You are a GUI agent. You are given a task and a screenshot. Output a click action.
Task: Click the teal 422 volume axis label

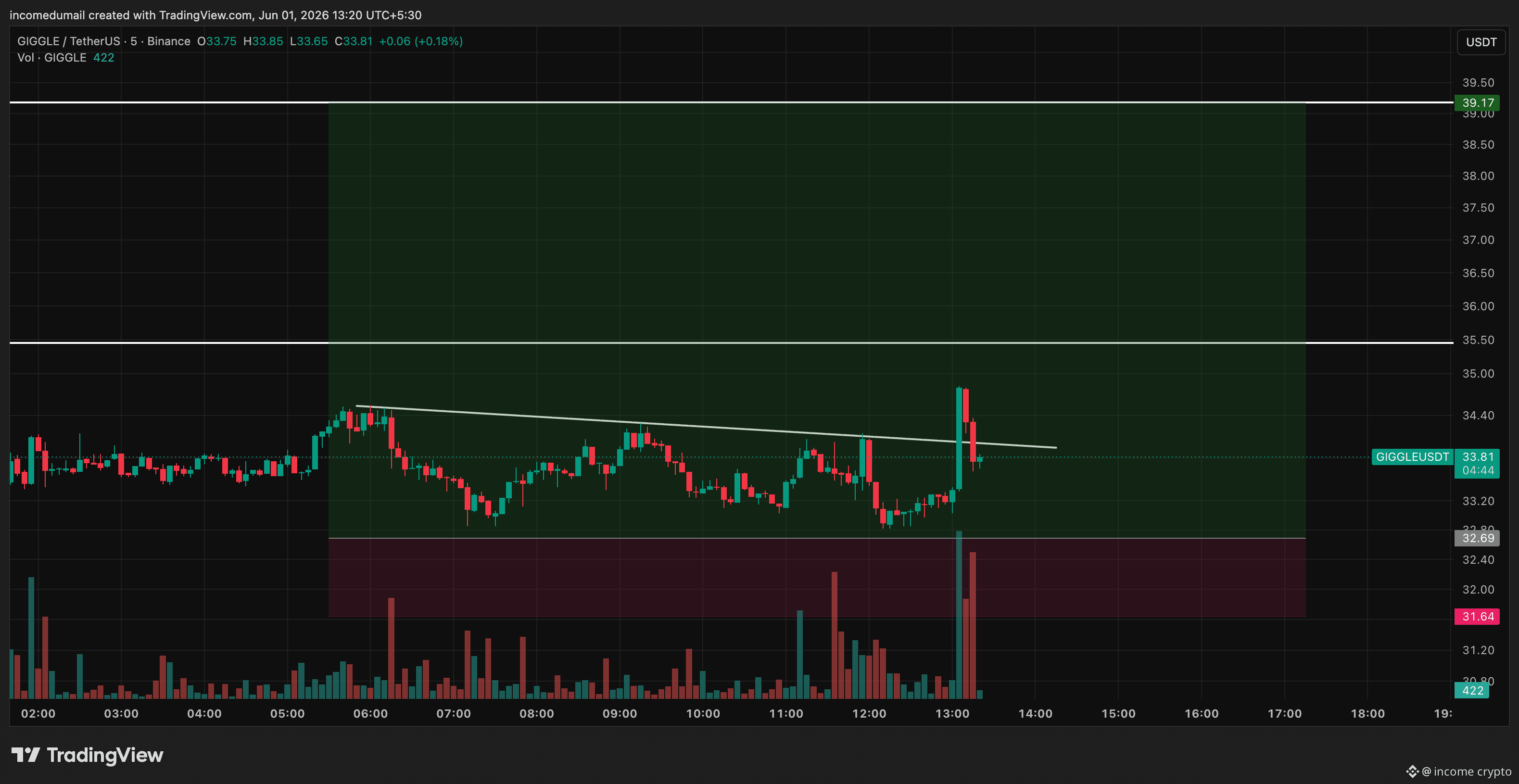[x=1472, y=690]
